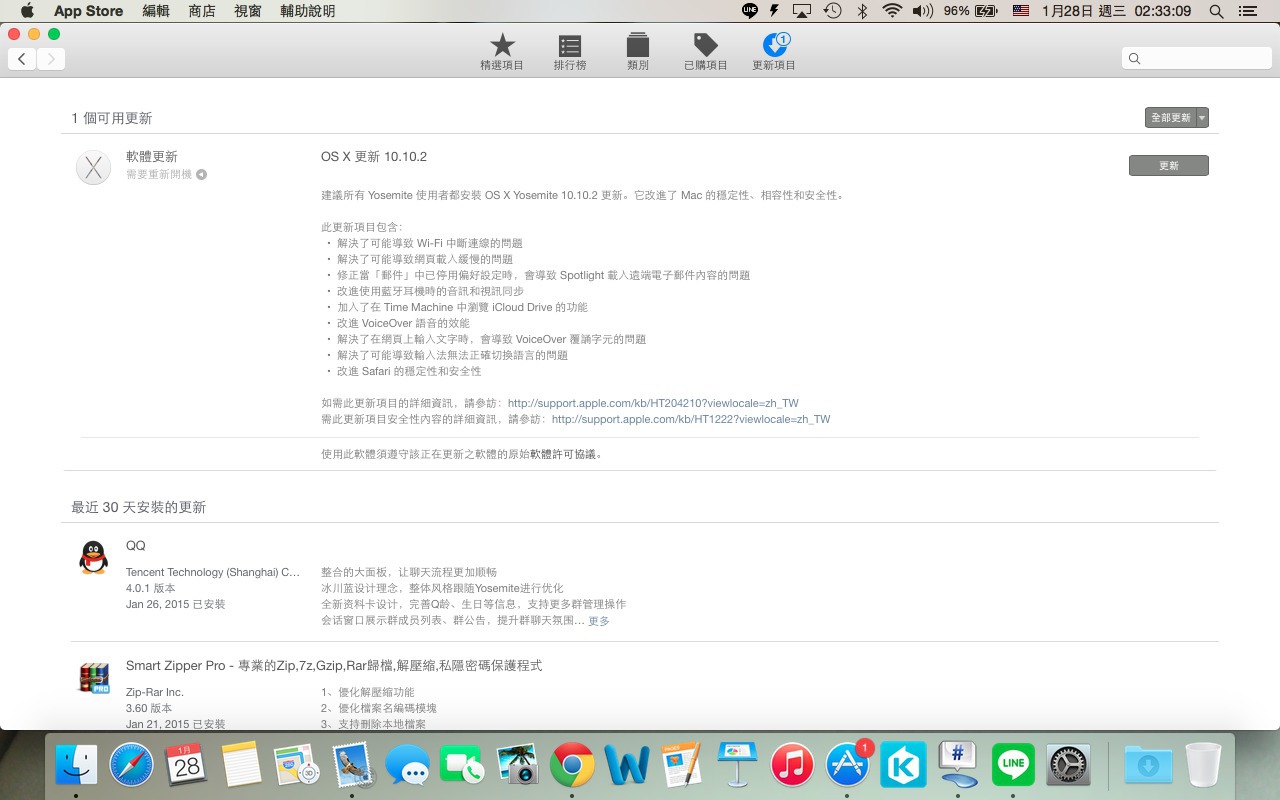Open Finder from the Dock
Screen dimensions: 1280x800
pyautogui.click(x=76, y=766)
